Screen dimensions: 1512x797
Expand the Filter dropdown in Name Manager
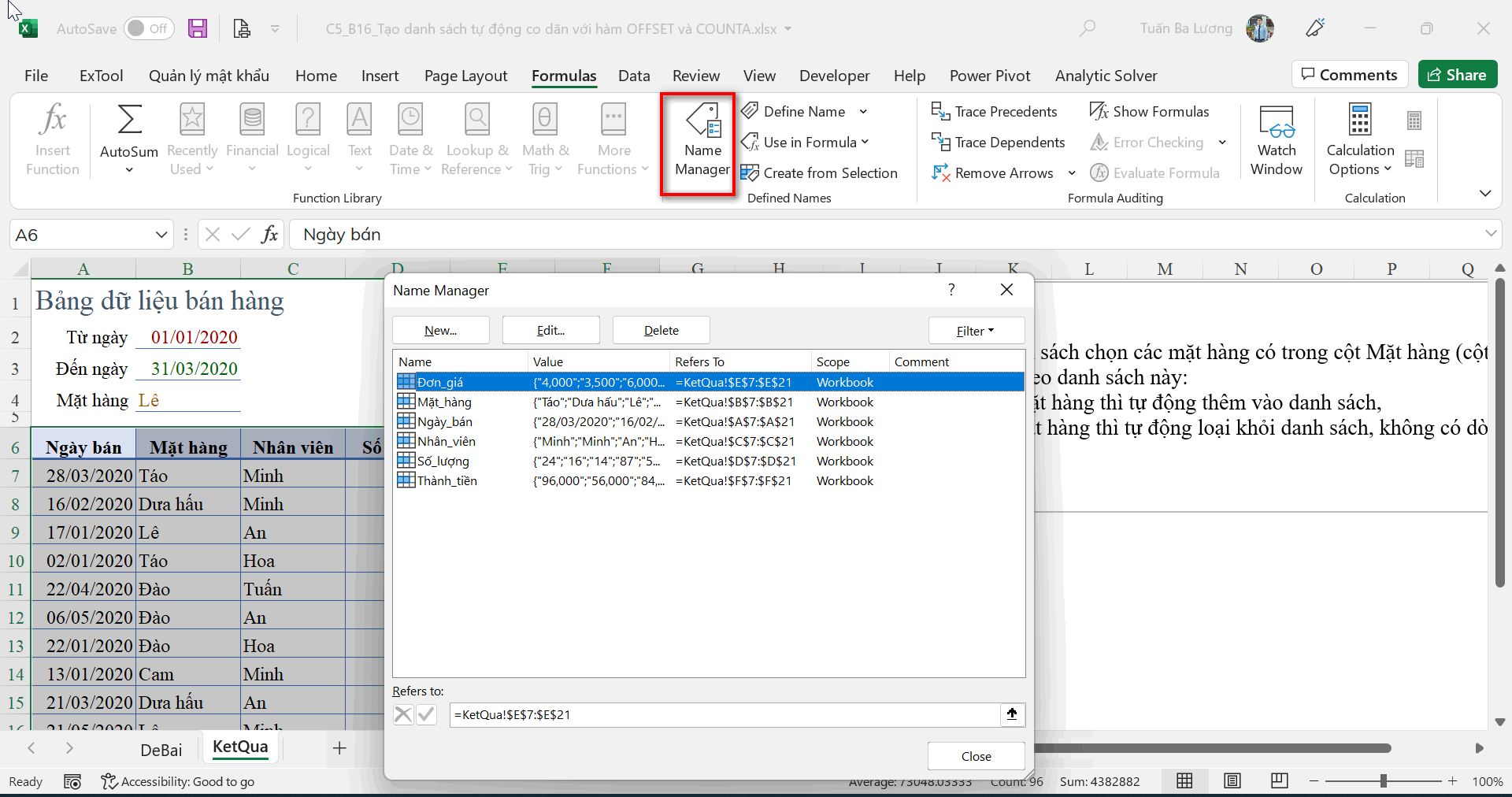[x=976, y=331]
